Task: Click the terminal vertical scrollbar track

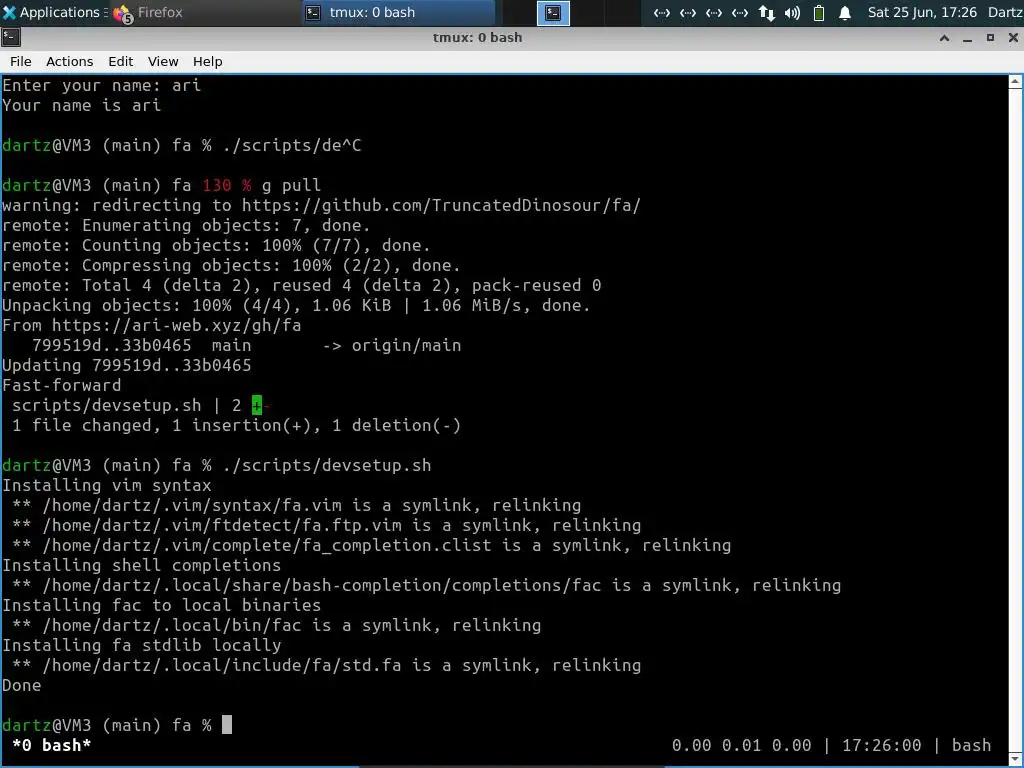Action: pos(1016,418)
